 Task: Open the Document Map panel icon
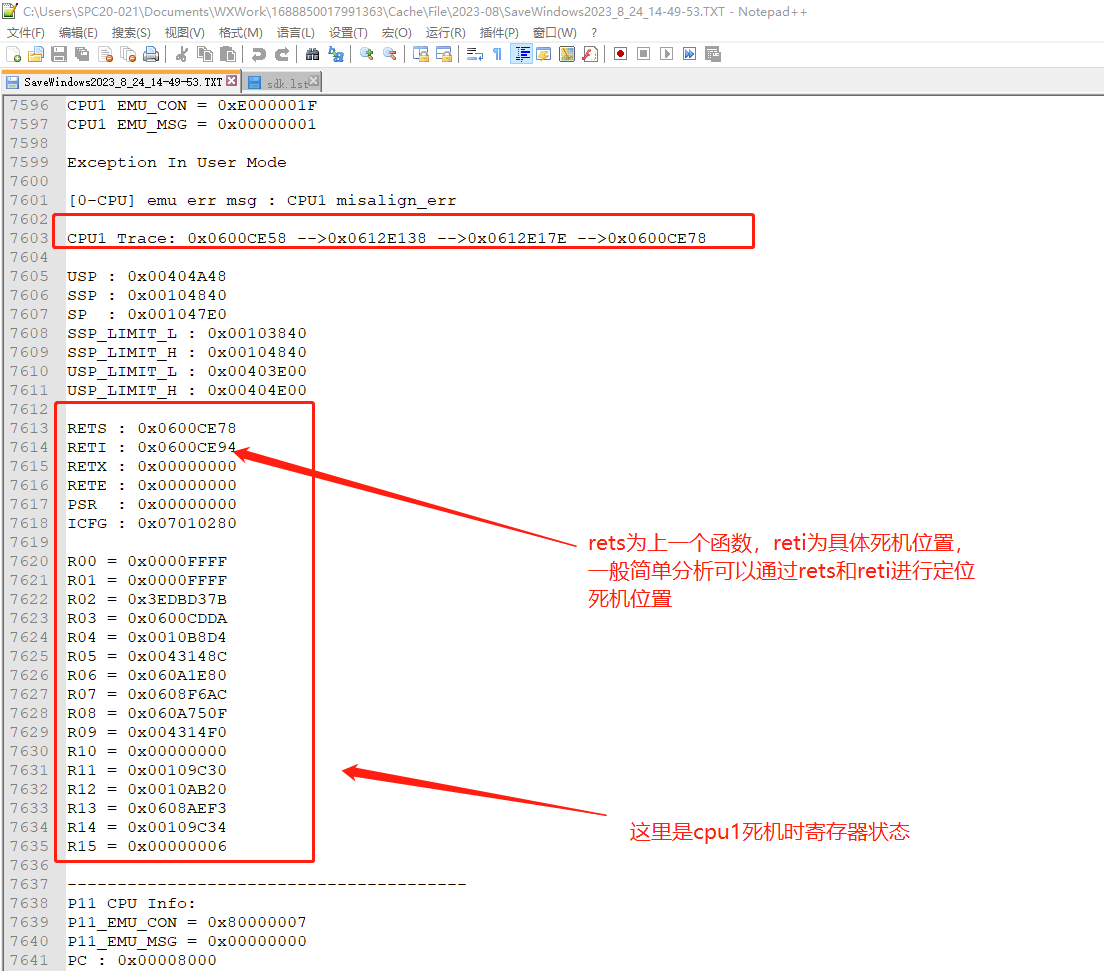pos(567,54)
